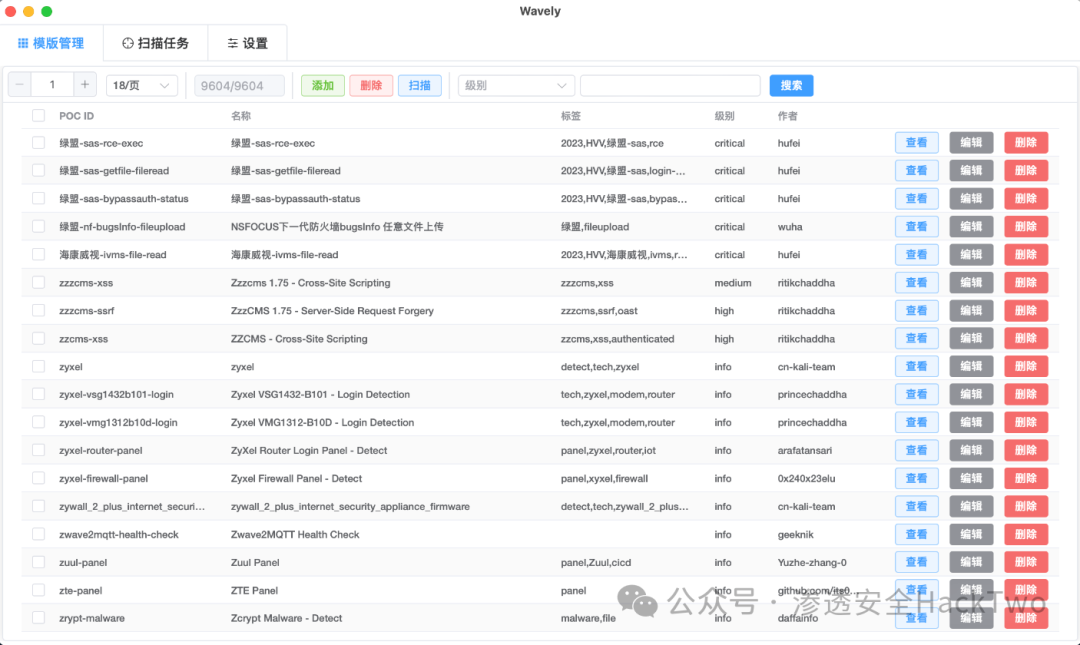Edit the zyxel-router-panel template
The image size is (1080, 645).
971,450
